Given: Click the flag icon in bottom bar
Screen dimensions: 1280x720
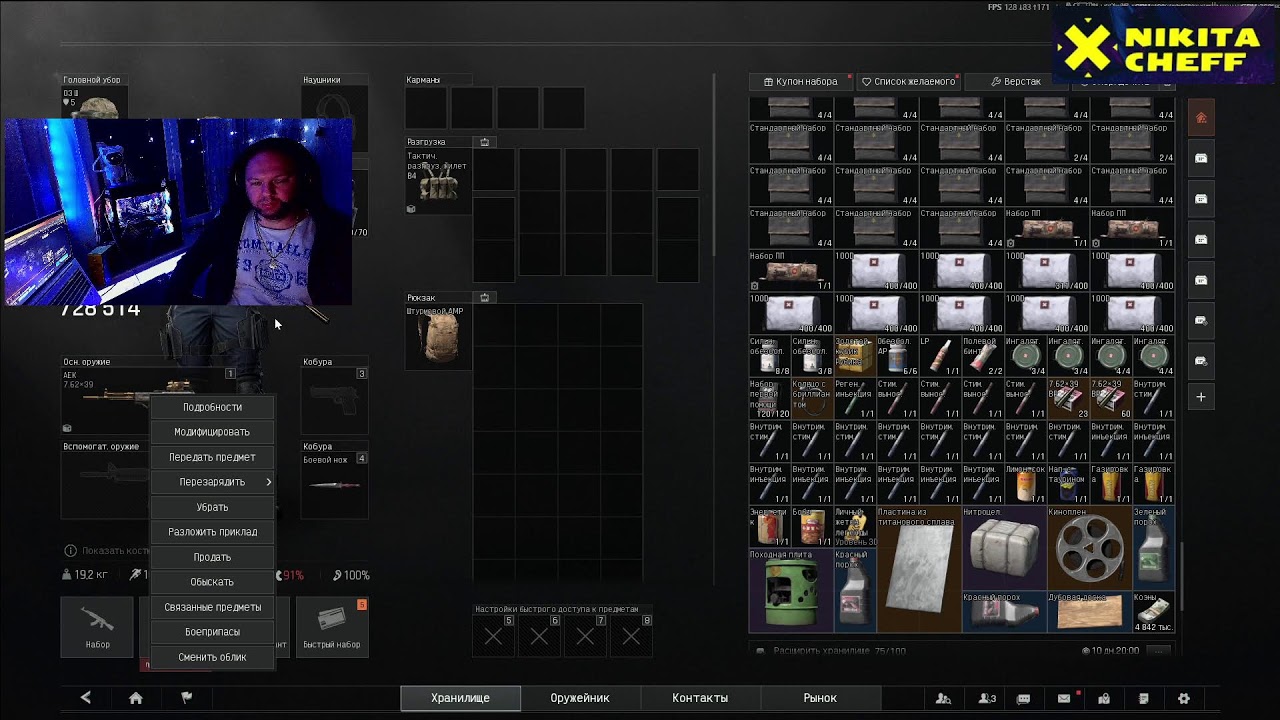Looking at the screenshot, I should [x=186, y=698].
